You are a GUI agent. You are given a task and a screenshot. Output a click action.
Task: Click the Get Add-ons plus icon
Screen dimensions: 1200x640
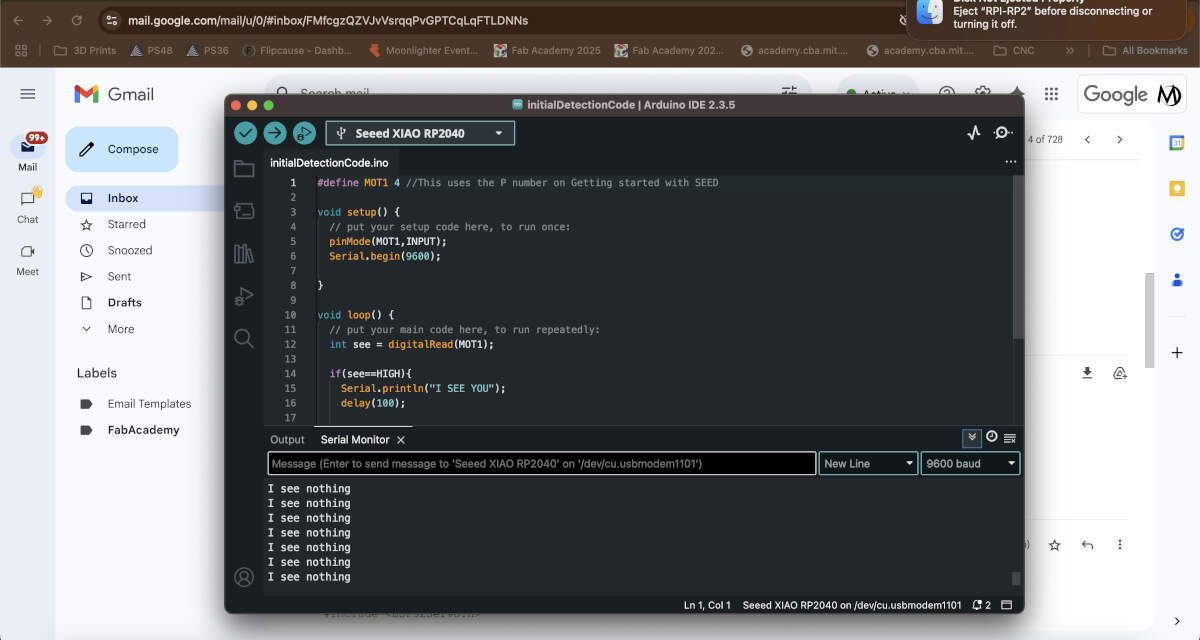(x=1177, y=353)
